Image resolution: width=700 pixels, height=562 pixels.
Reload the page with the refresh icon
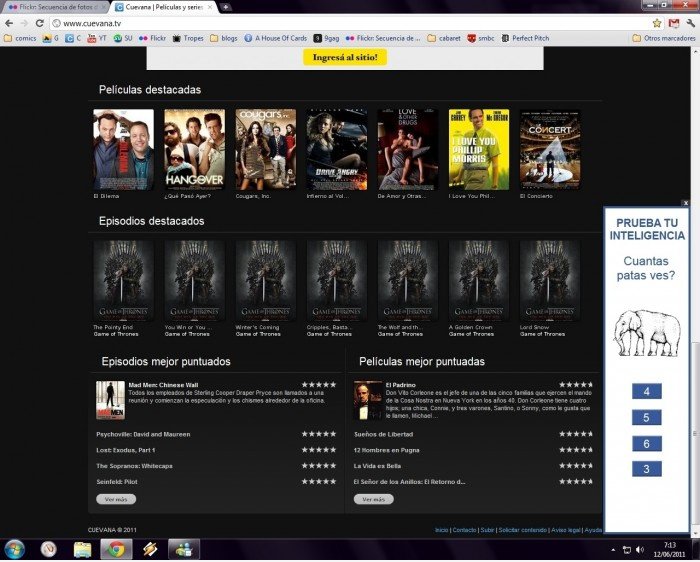click(x=40, y=23)
